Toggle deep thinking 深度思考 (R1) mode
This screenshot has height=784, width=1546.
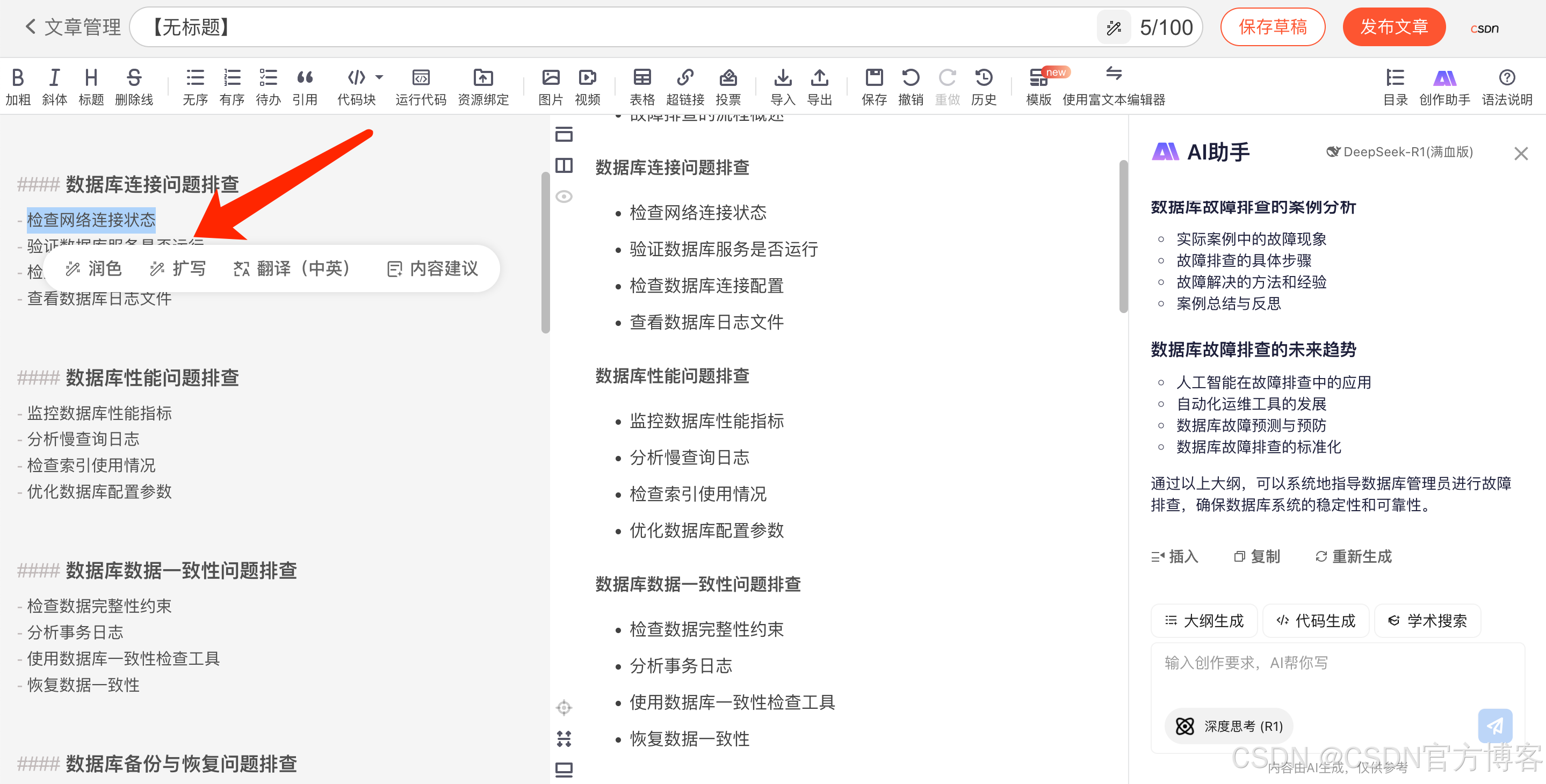point(1229,727)
